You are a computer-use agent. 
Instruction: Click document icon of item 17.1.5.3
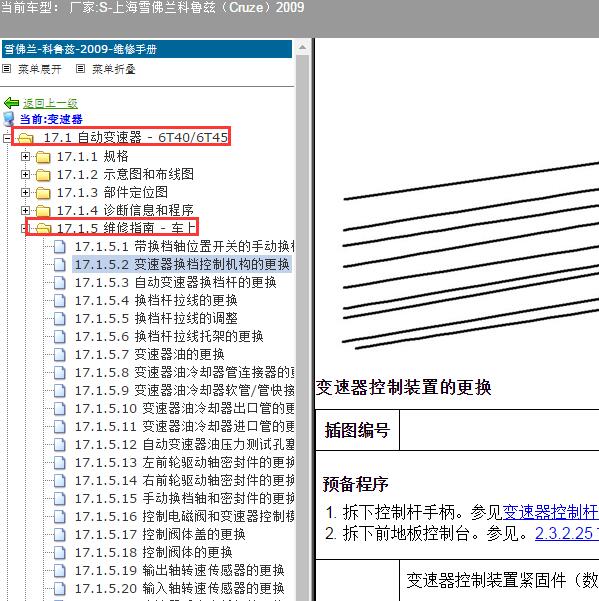tap(59, 282)
